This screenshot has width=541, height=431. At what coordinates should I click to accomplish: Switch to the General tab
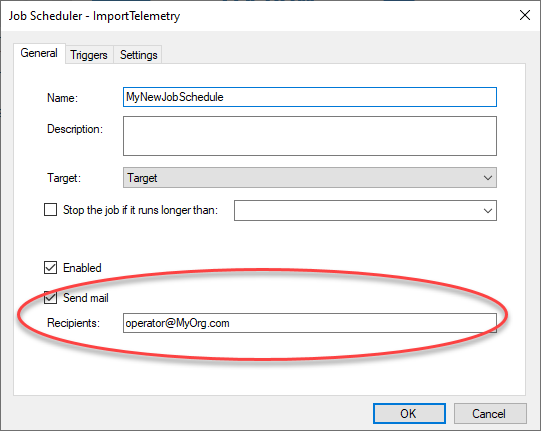(39, 53)
